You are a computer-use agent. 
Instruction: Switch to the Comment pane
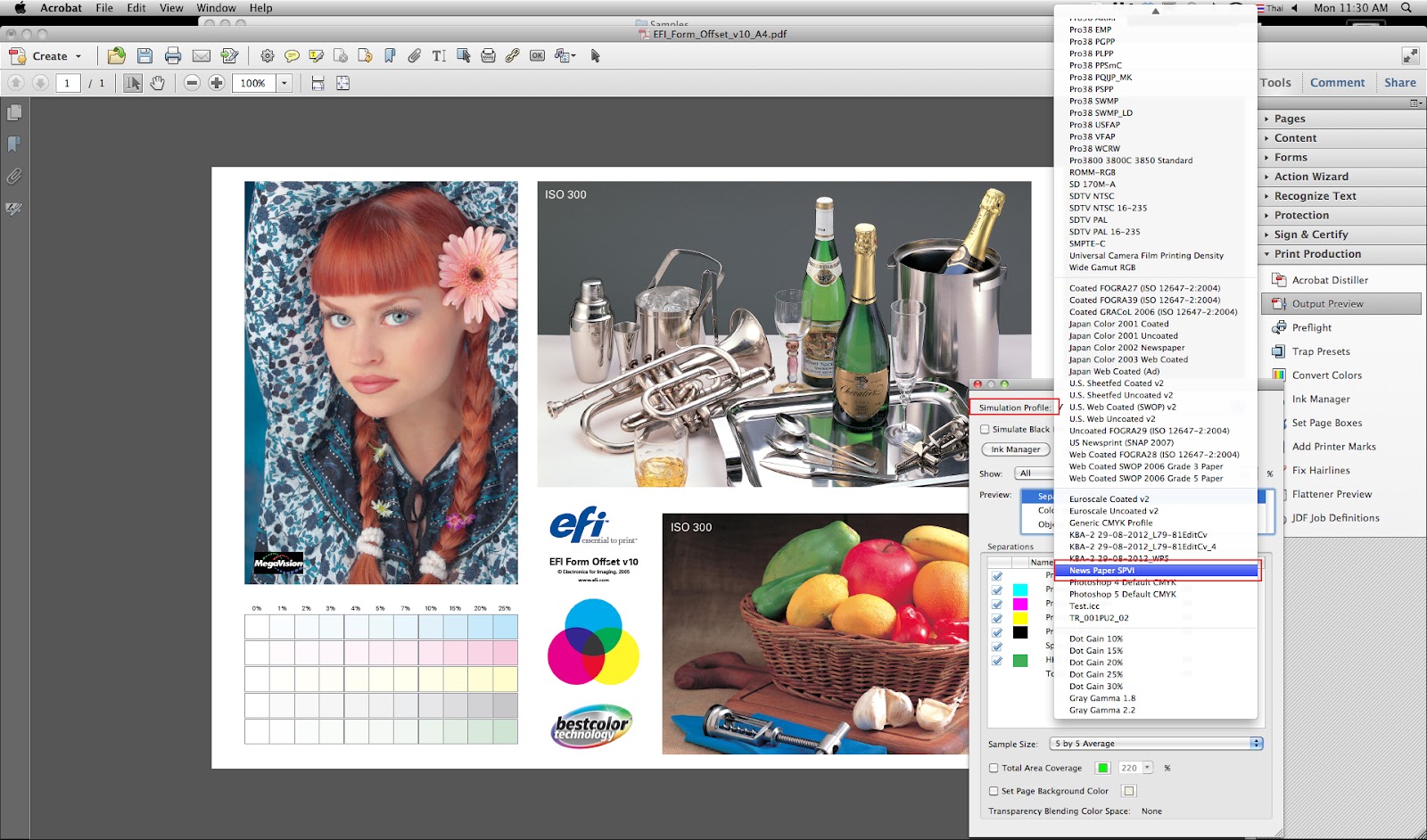coord(1338,81)
